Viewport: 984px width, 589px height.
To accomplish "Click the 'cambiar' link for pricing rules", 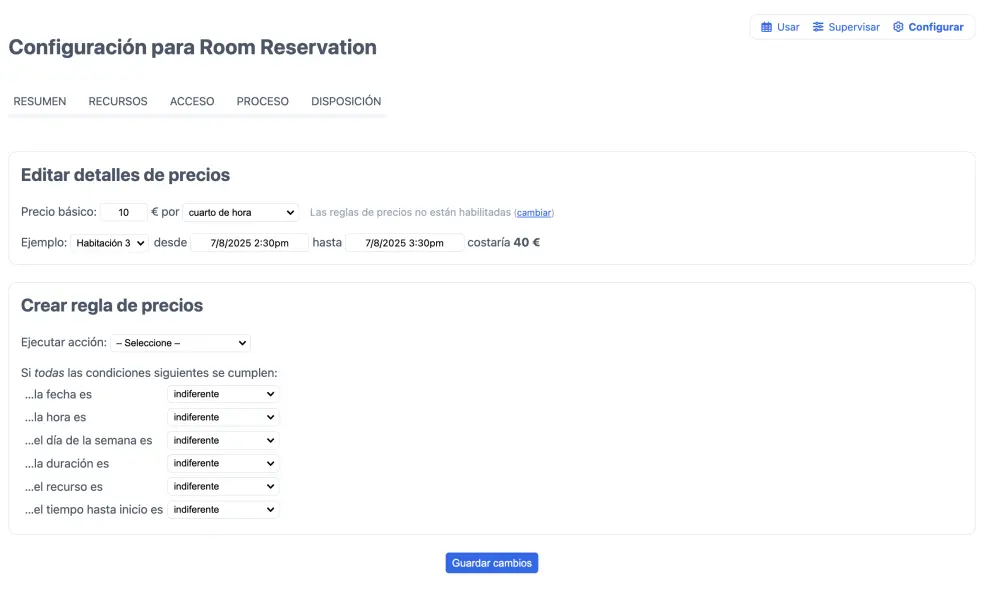I will [534, 213].
